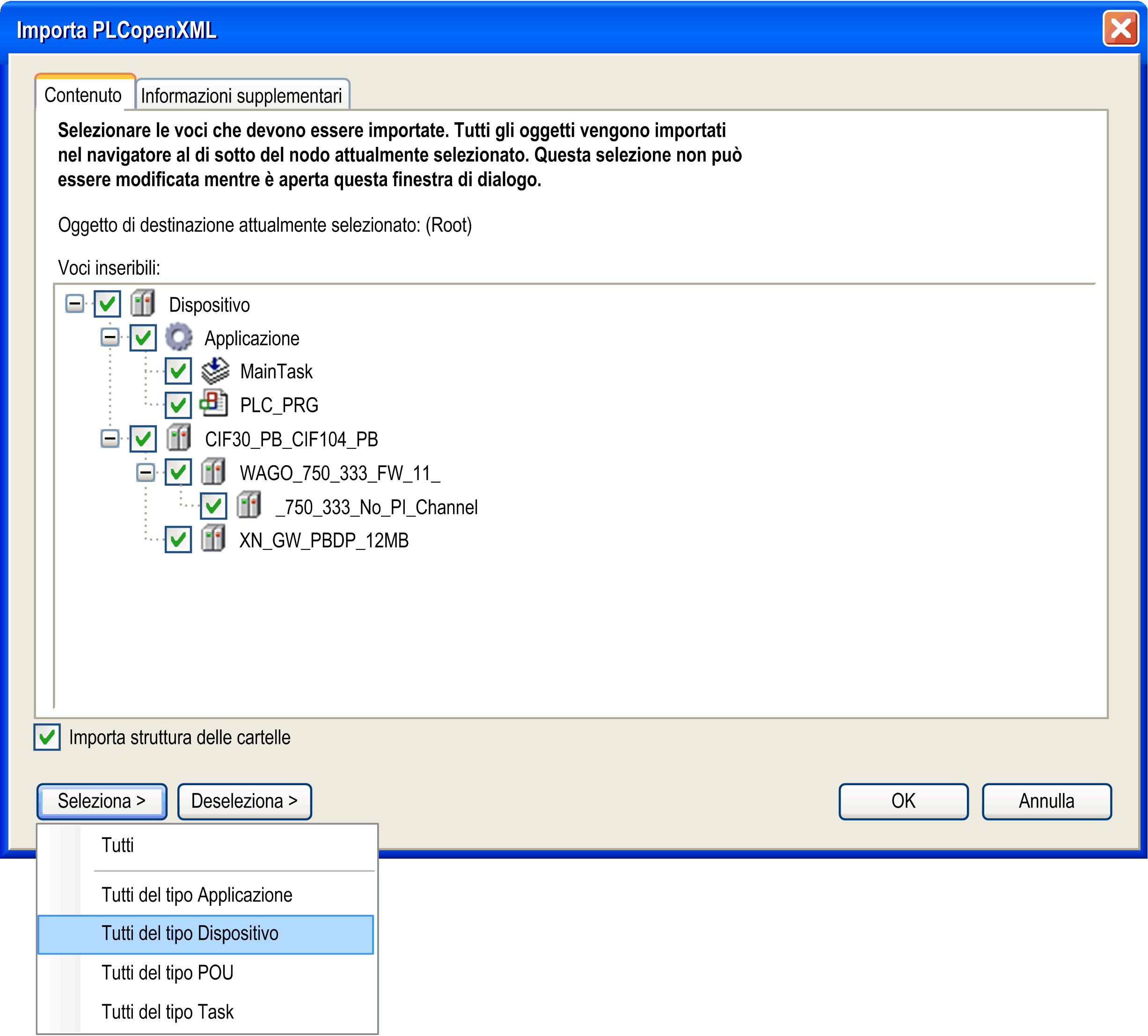Image resolution: width=1148 pixels, height=1036 pixels.
Task: Toggle Importa struttura delle cartelle checkbox
Action: [x=47, y=737]
